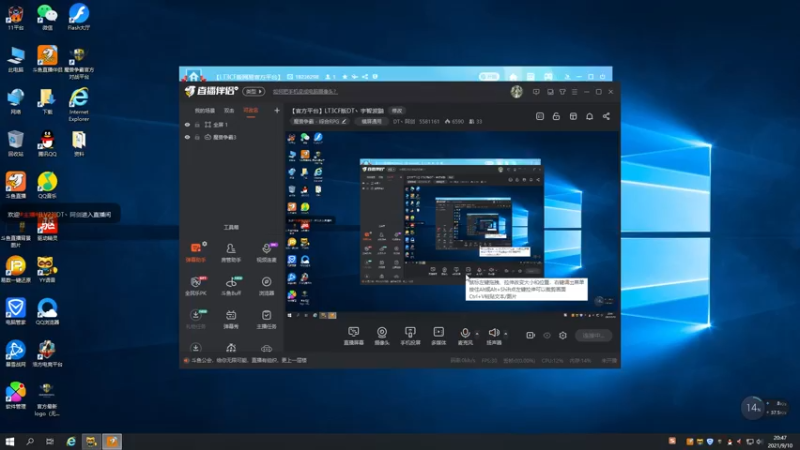
Task: Open the 腾讯QQ desktop icon
Action: point(47,143)
